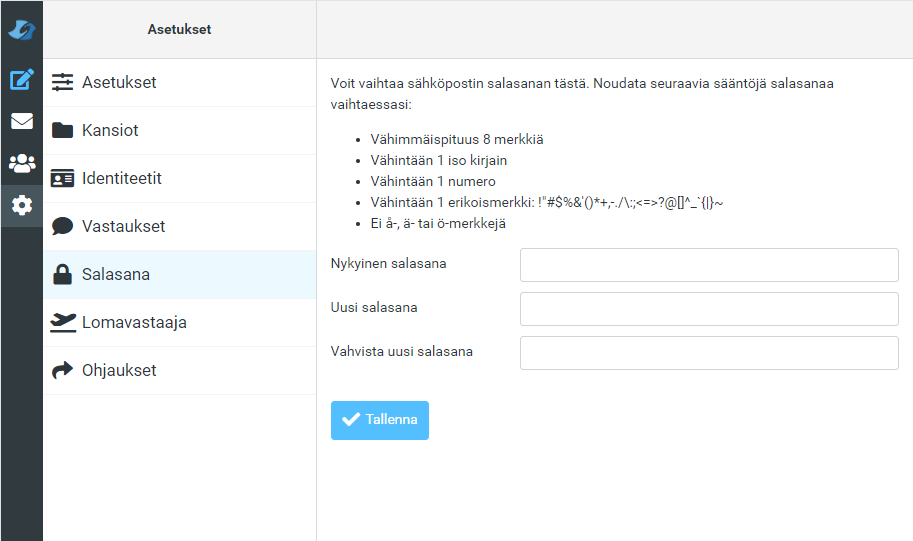Click the padlock icon beside Salasana

point(62,274)
